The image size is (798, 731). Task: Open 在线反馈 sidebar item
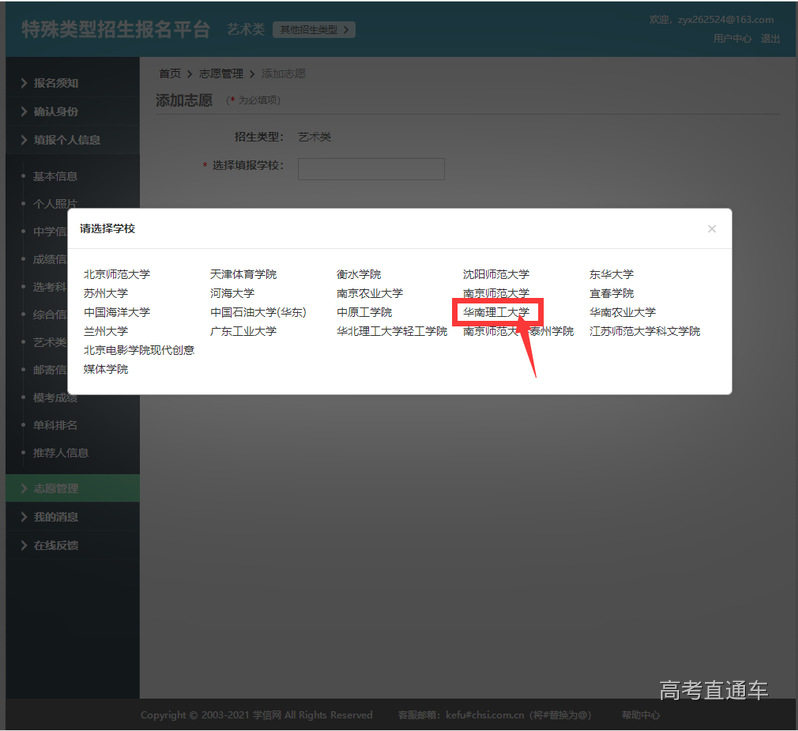[x=56, y=545]
